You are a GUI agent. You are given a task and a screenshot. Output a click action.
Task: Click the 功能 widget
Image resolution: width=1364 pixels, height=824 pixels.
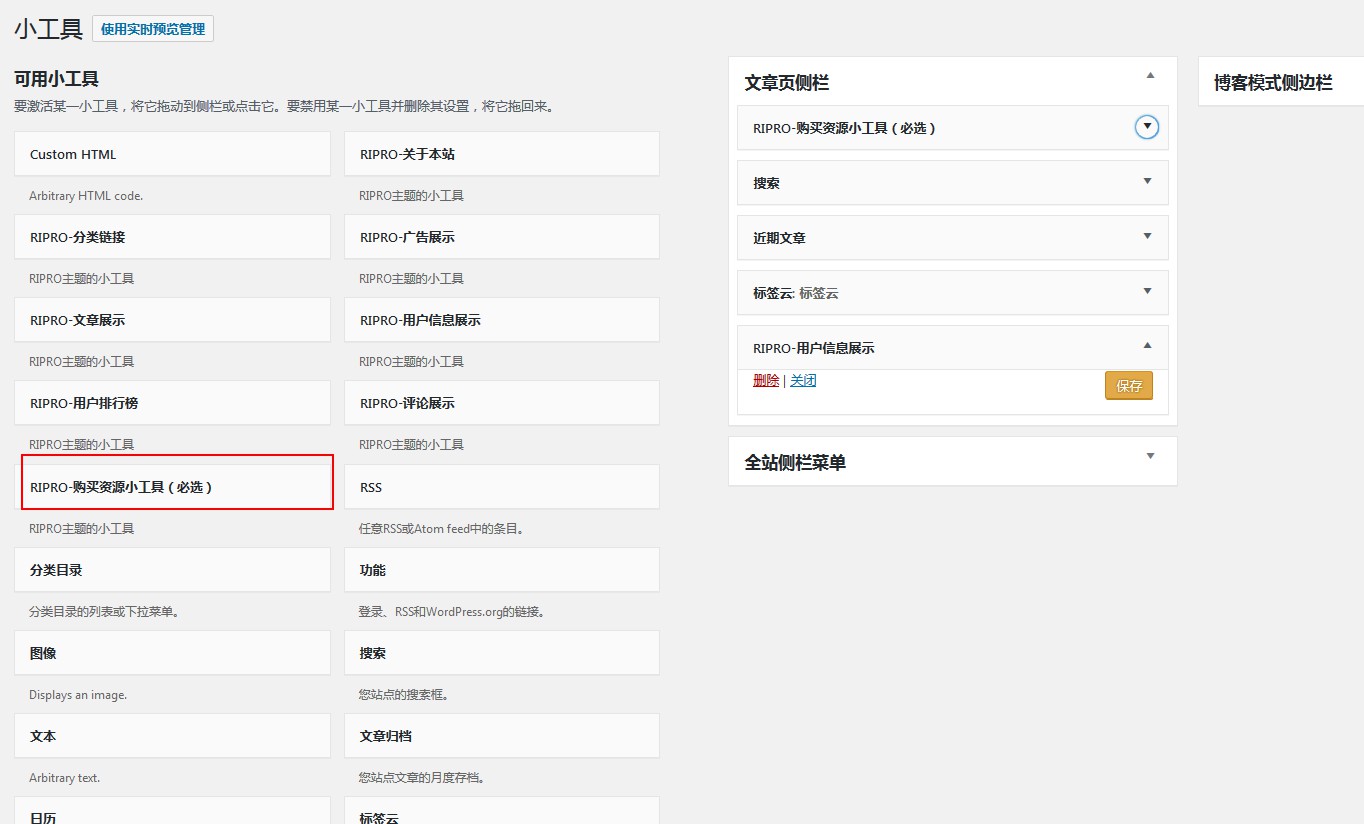coord(502,570)
